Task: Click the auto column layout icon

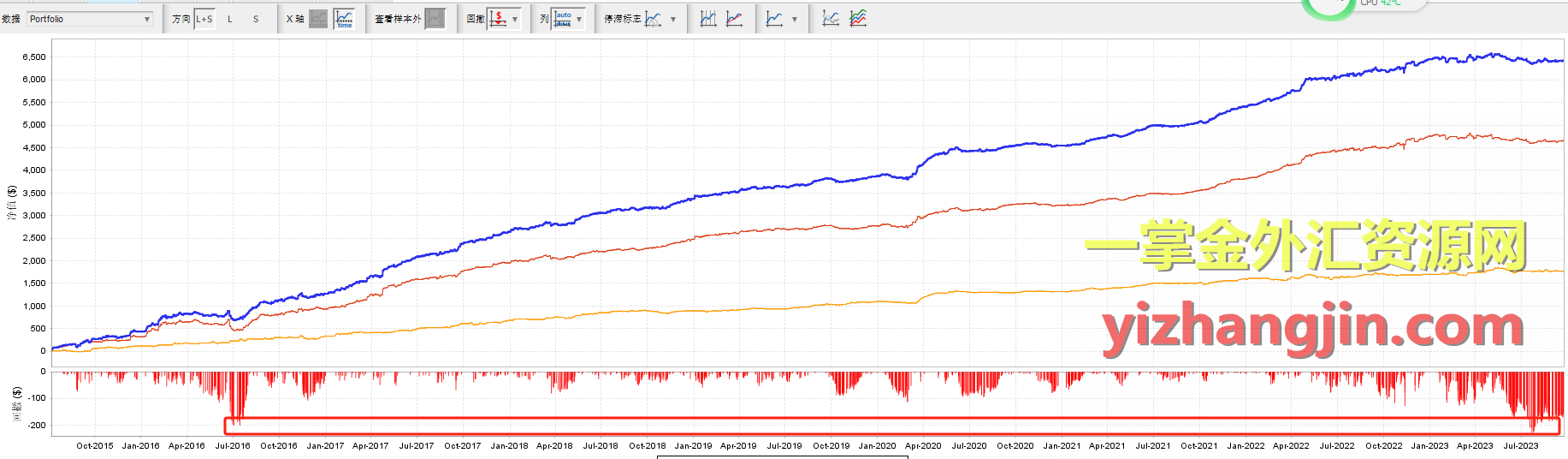Action: click(563, 19)
